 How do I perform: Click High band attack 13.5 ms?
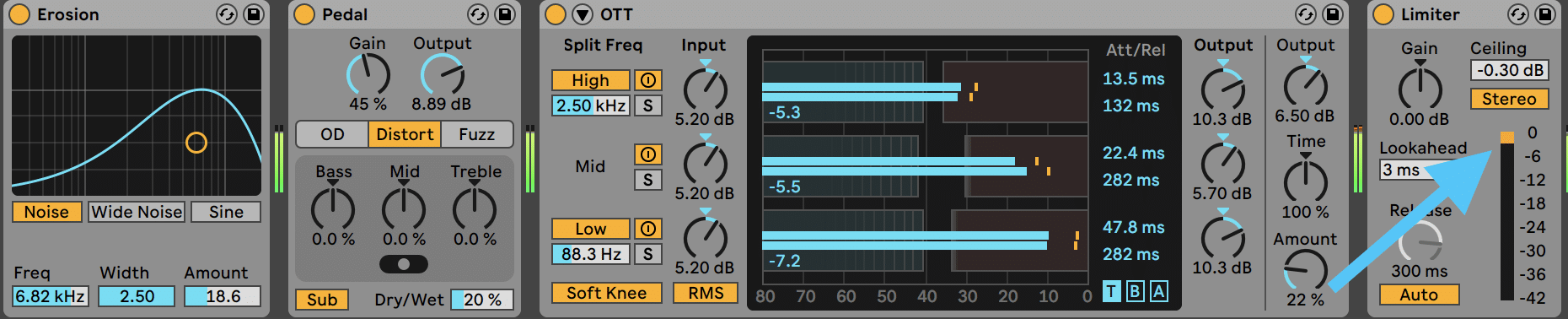click(x=1134, y=78)
